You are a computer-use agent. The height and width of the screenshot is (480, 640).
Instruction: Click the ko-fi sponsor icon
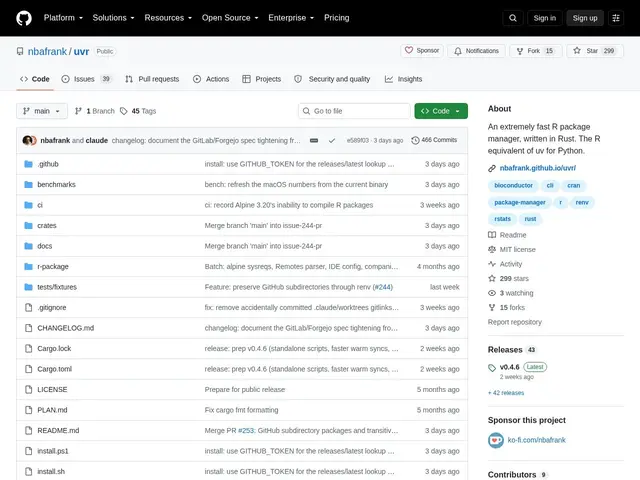point(496,440)
